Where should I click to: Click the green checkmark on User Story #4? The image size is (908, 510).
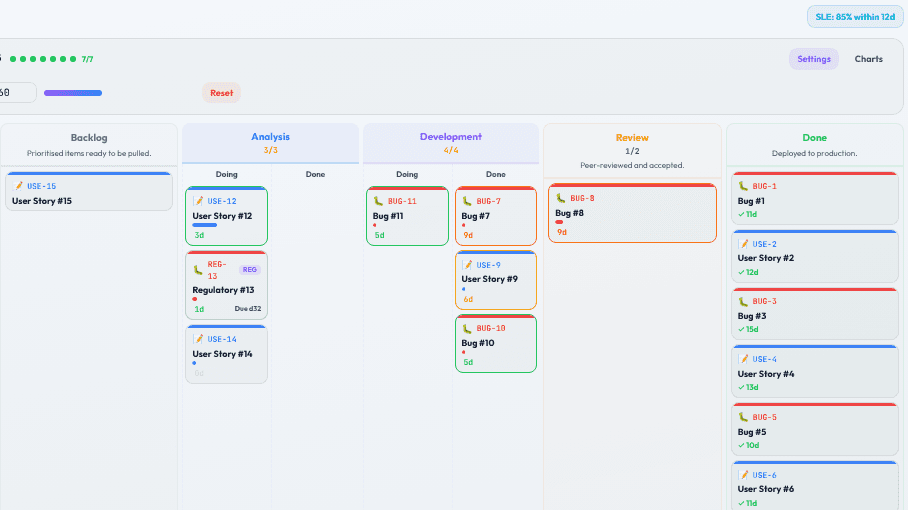(x=741, y=387)
